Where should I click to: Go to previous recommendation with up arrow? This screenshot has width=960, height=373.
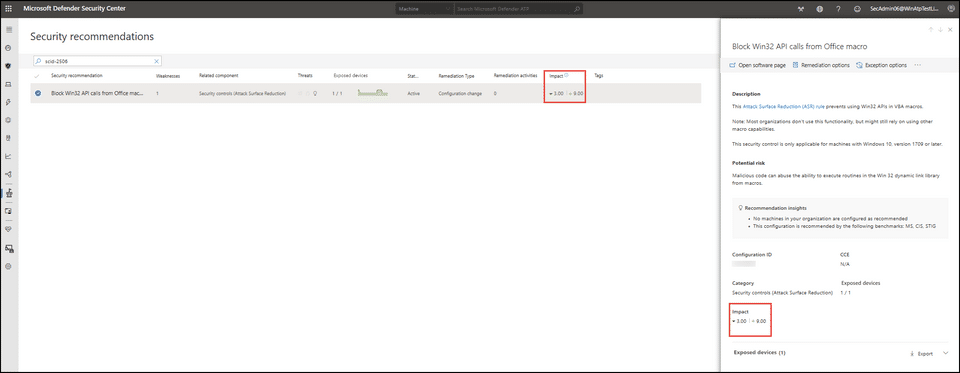[931, 29]
